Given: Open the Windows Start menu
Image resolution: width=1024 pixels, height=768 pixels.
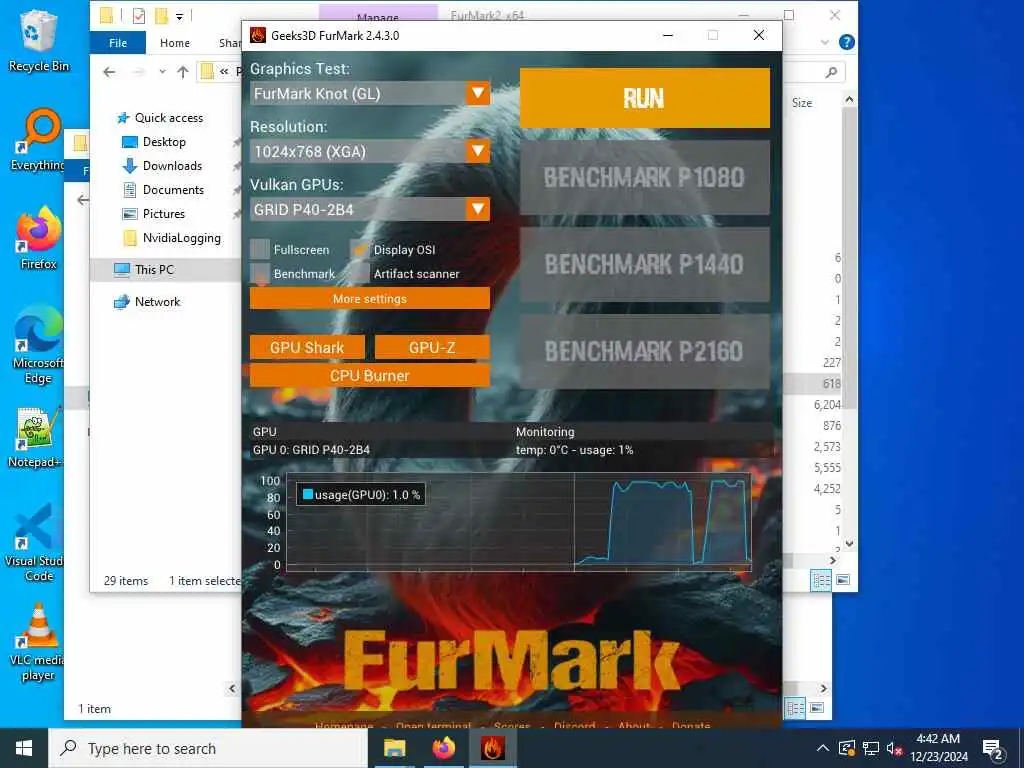Looking at the screenshot, I should point(24,748).
